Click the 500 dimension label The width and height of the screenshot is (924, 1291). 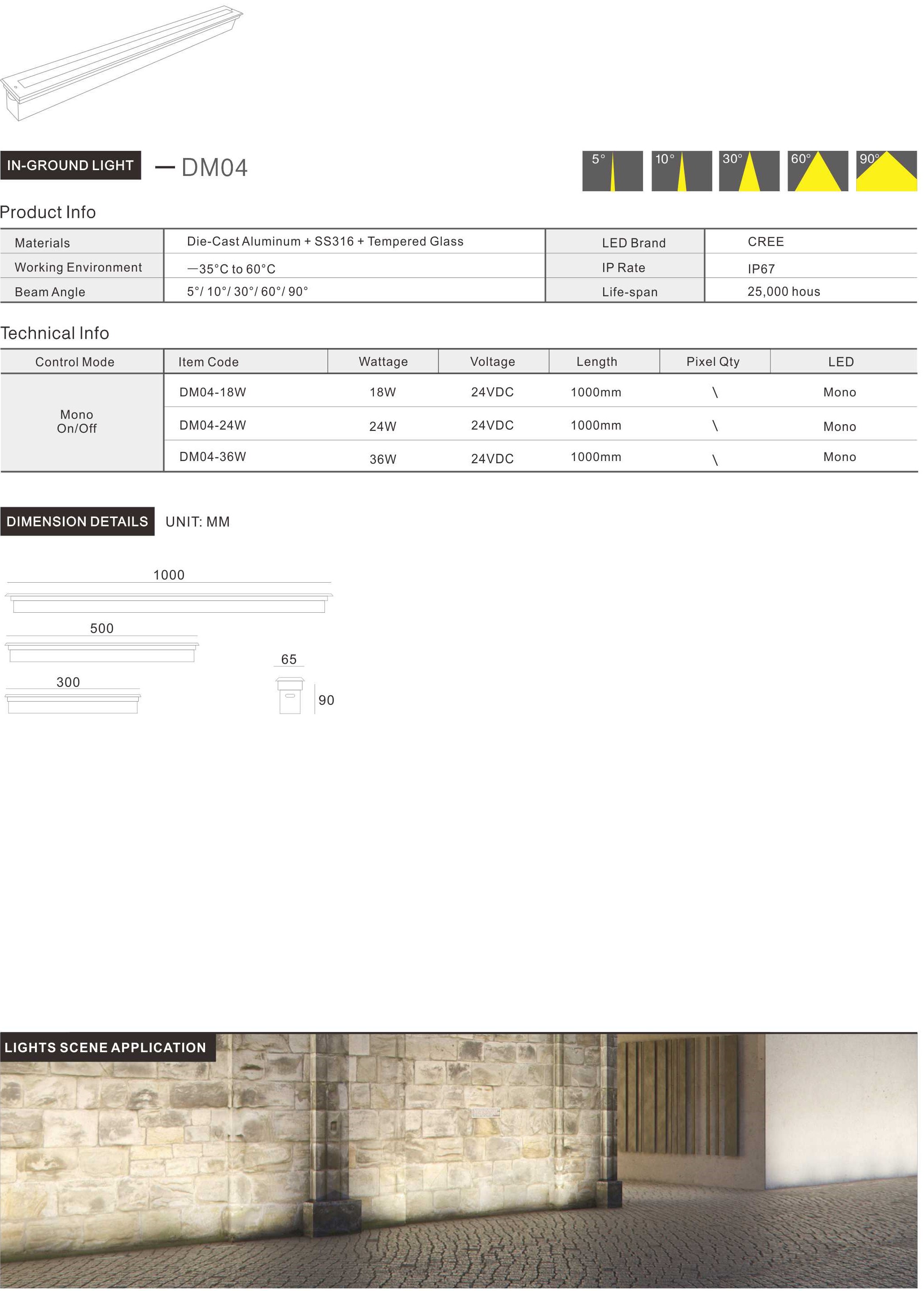[101, 628]
